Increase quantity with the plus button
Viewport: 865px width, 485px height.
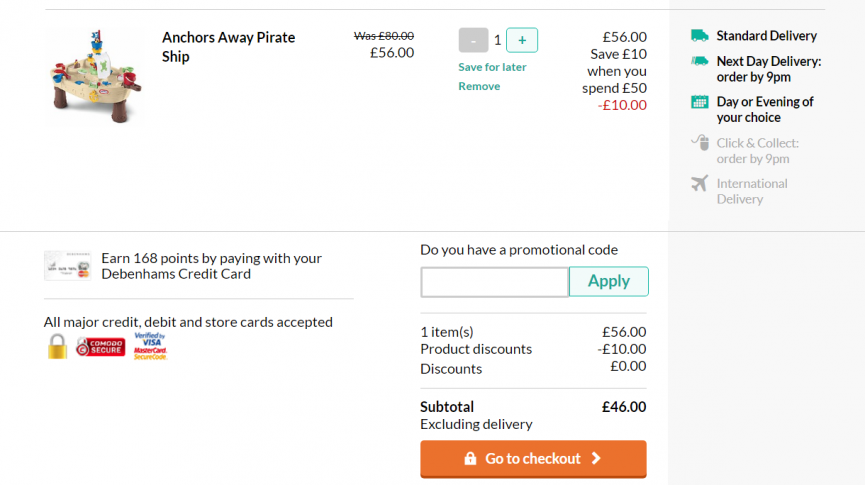[522, 40]
